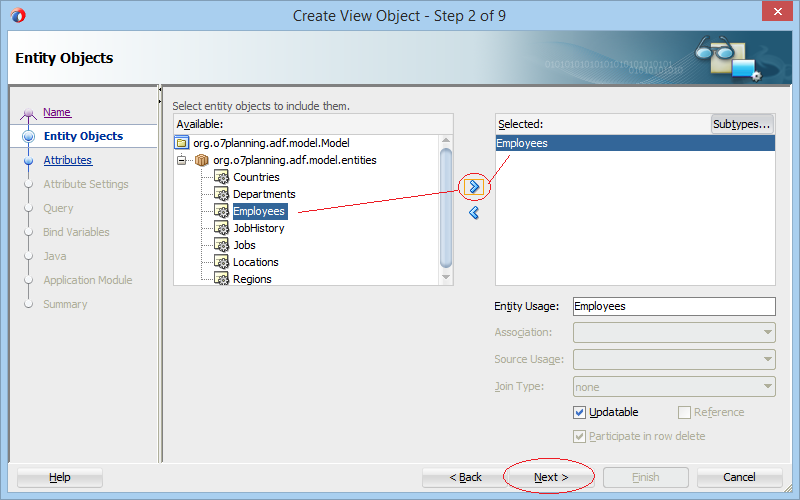Click the Departments entity icon

click(221, 194)
